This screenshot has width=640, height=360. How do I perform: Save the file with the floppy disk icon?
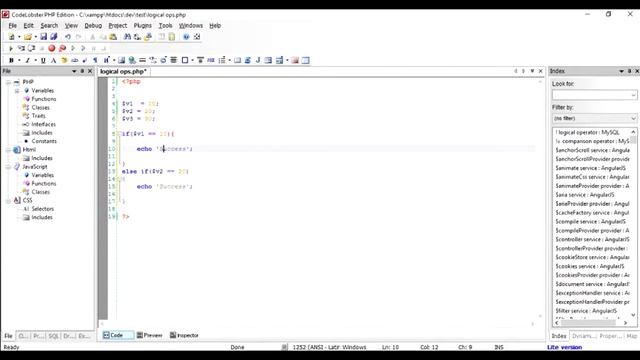(44, 37)
